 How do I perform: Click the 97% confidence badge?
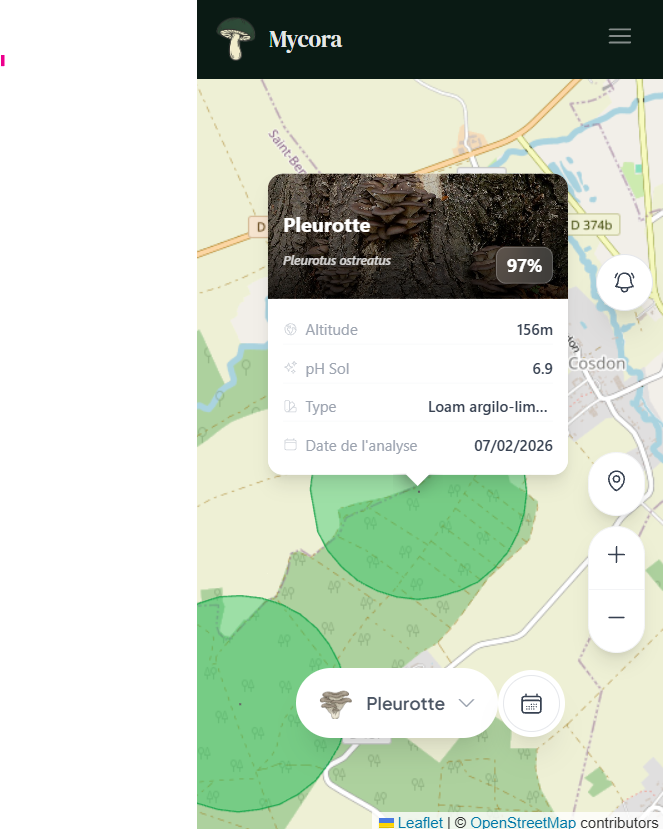pos(524,265)
